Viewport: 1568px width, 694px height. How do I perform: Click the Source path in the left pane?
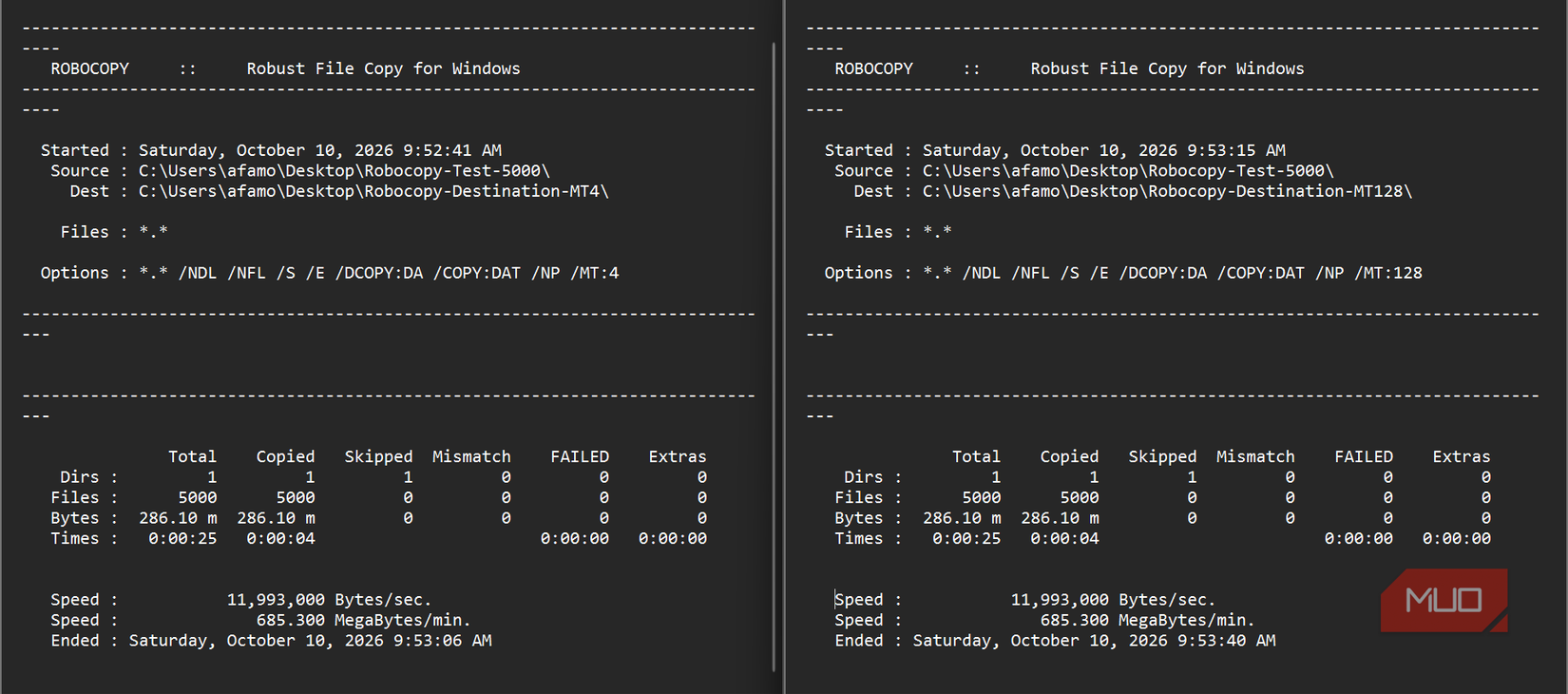pos(344,171)
